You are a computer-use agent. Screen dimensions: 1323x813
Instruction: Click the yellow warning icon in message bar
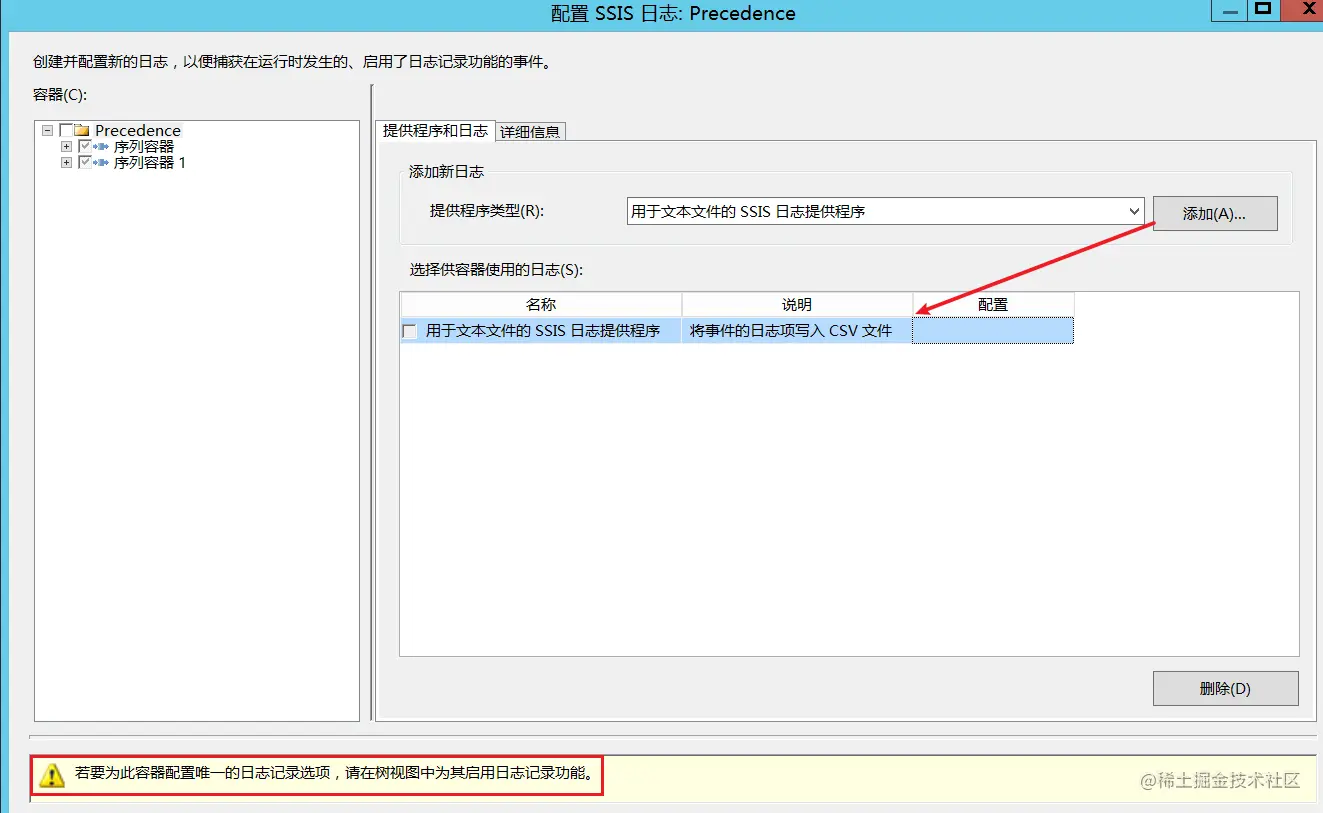pyautogui.click(x=52, y=775)
